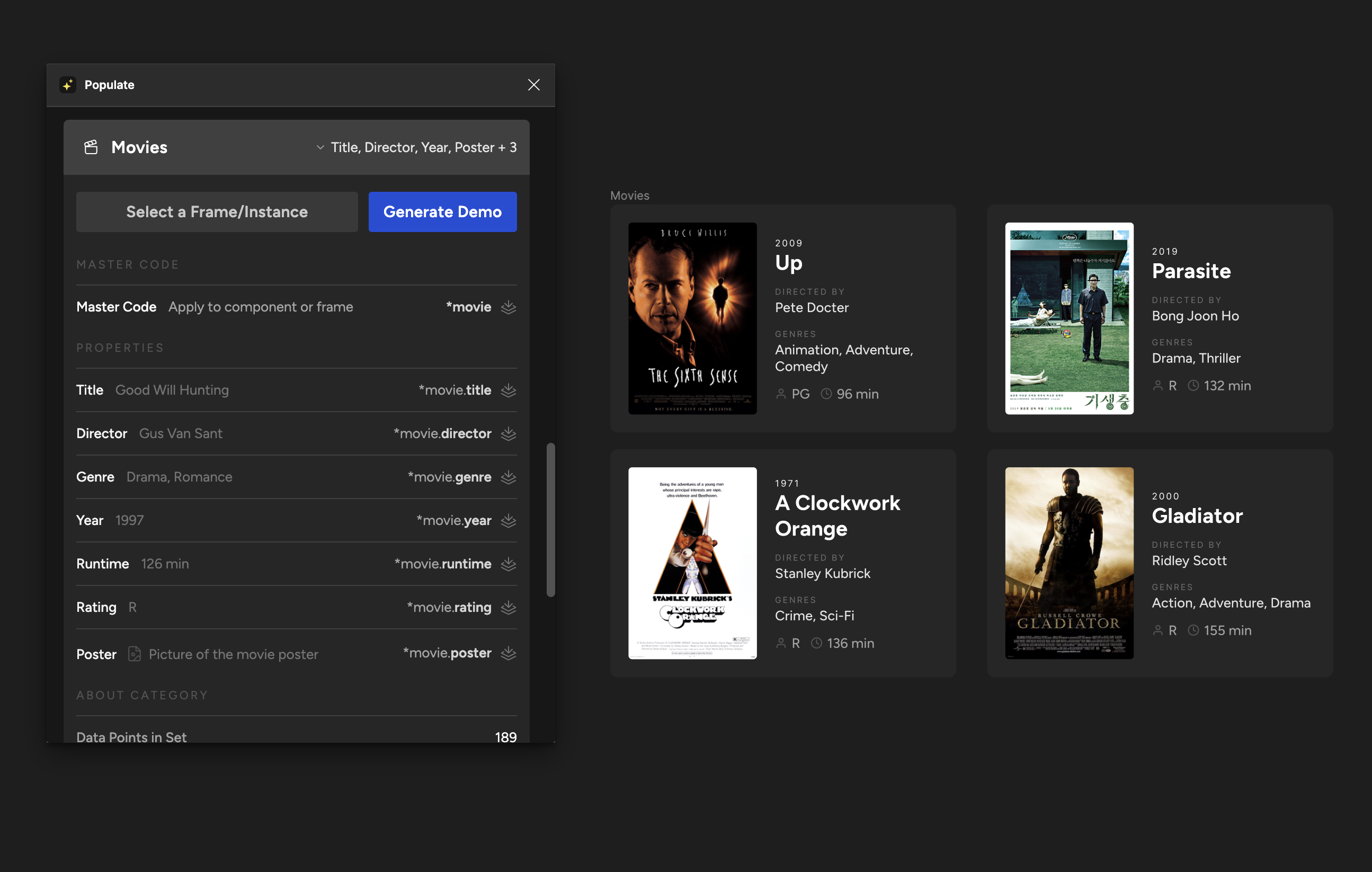Click the 126 min sample runtime

(165, 564)
